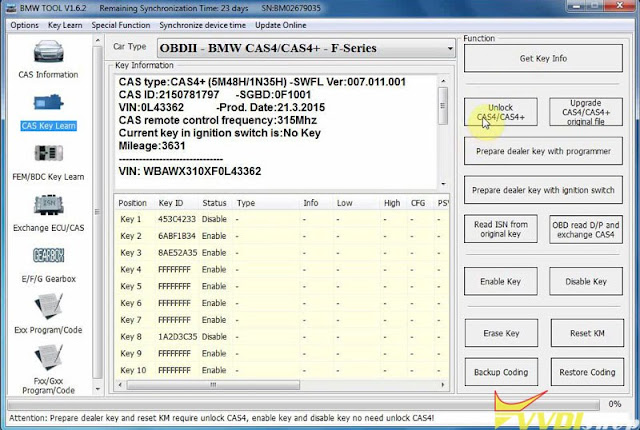The height and width of the screenshot is (430, 640).
Task: Click key table horizontal scroll right arrow
Action: coord(443,385)
